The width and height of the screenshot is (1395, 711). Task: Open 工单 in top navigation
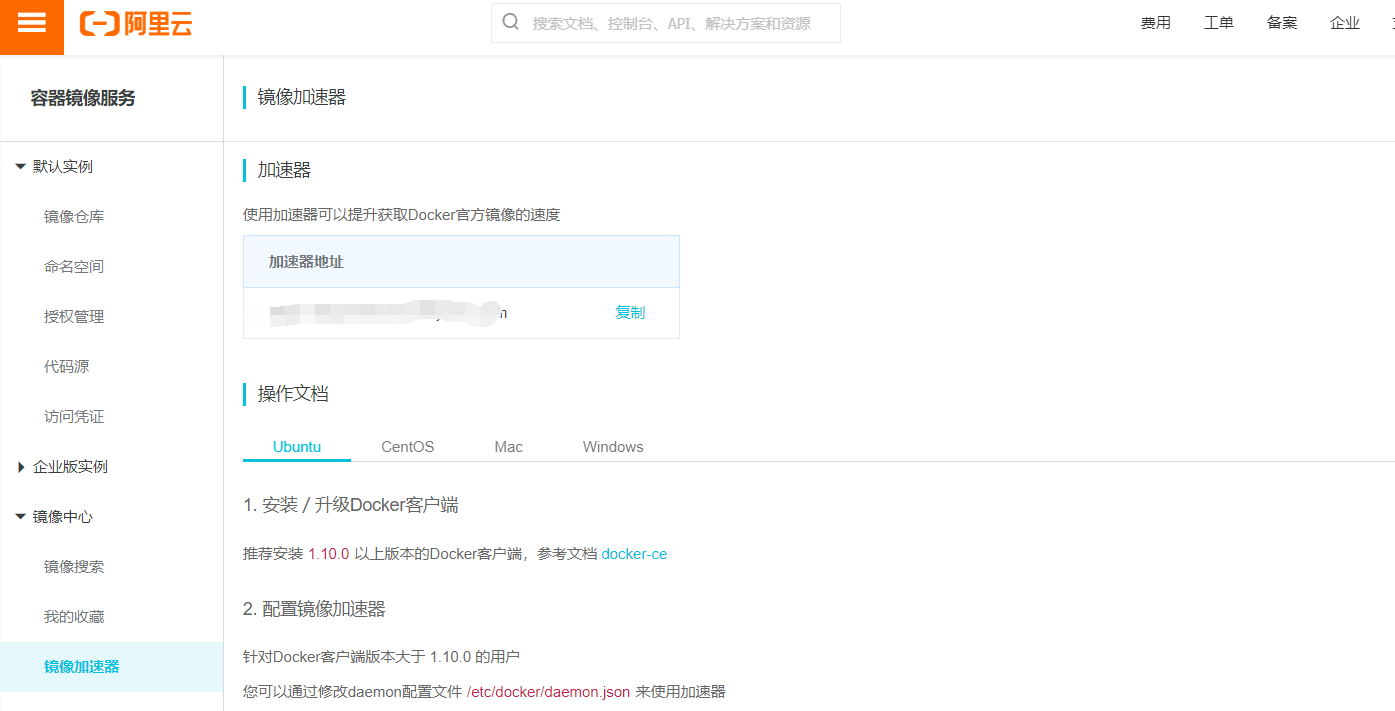click(1219, 23)
